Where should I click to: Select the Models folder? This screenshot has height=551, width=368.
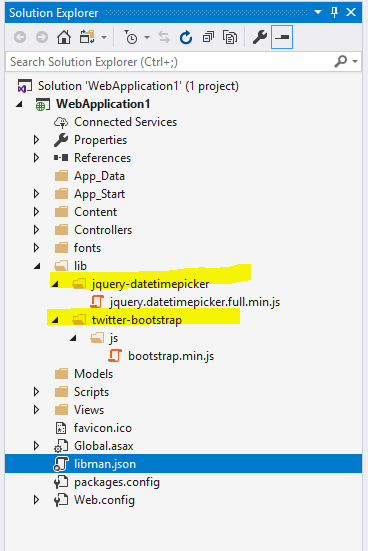[x=93, y=374]
